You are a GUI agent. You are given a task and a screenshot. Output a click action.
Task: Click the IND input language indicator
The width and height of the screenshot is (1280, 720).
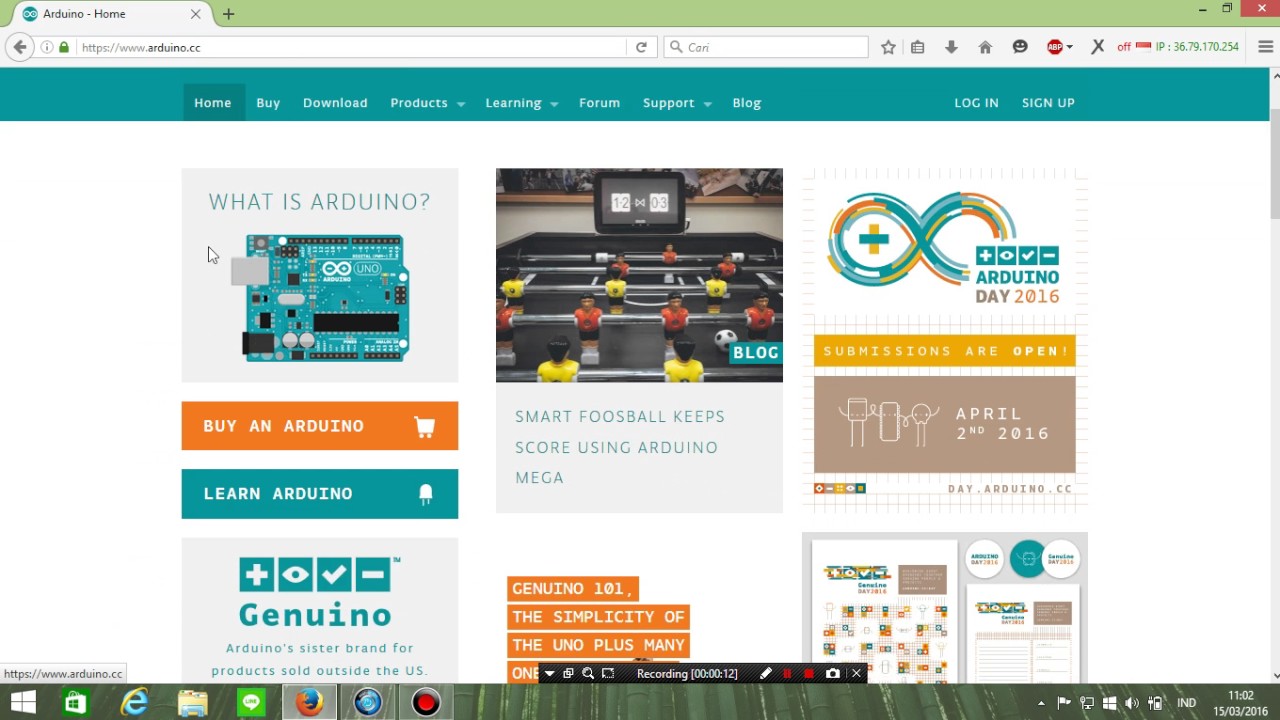(1187, 703)
